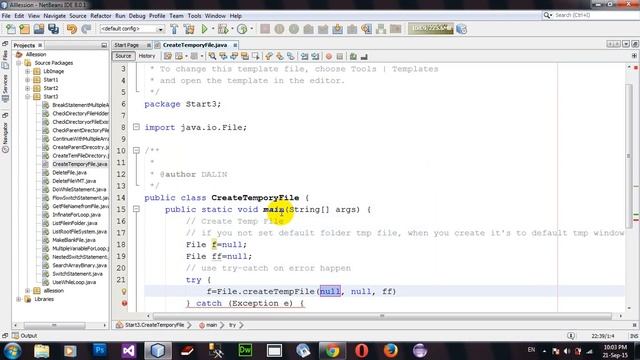Switch to the Projects panel tab
Image resolution: width=640 pixels, height=360 pixels.
pos(24,45)
